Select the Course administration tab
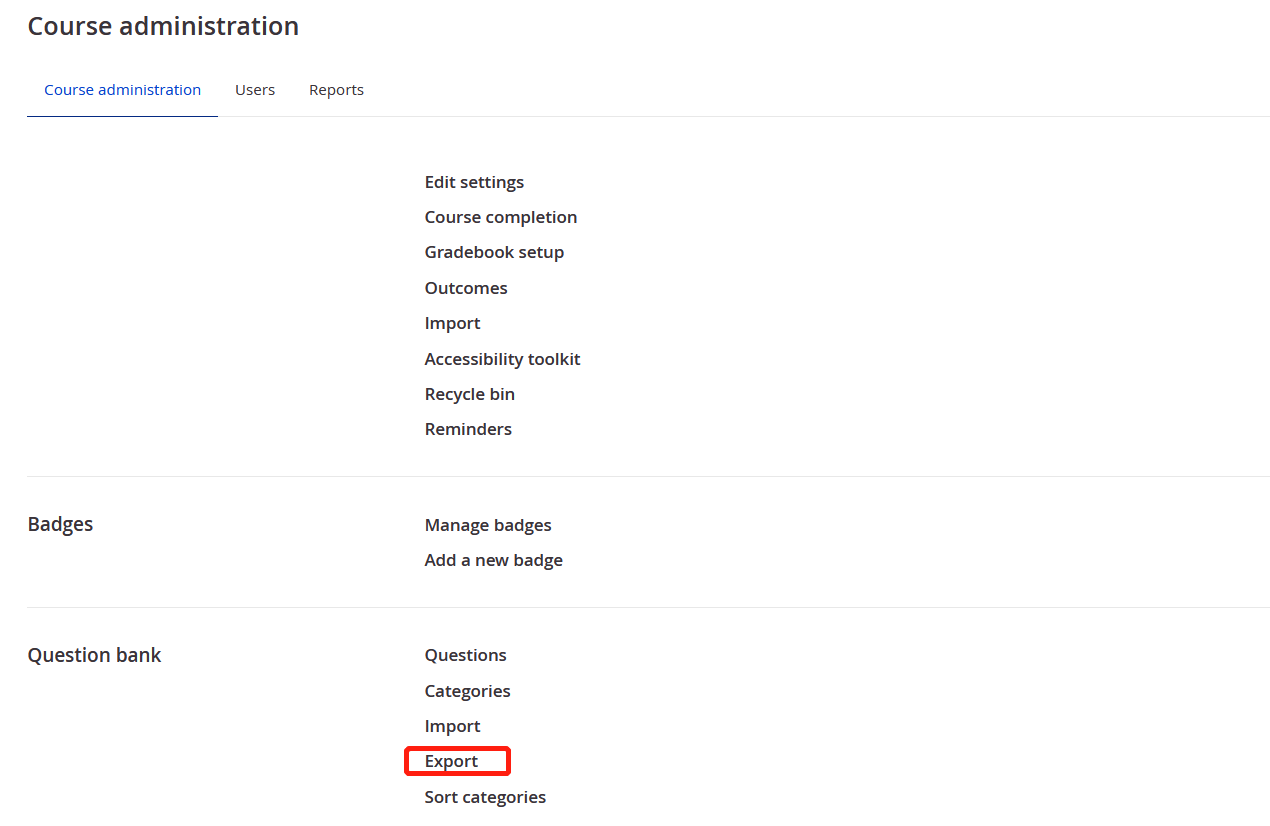 point(122,90)
